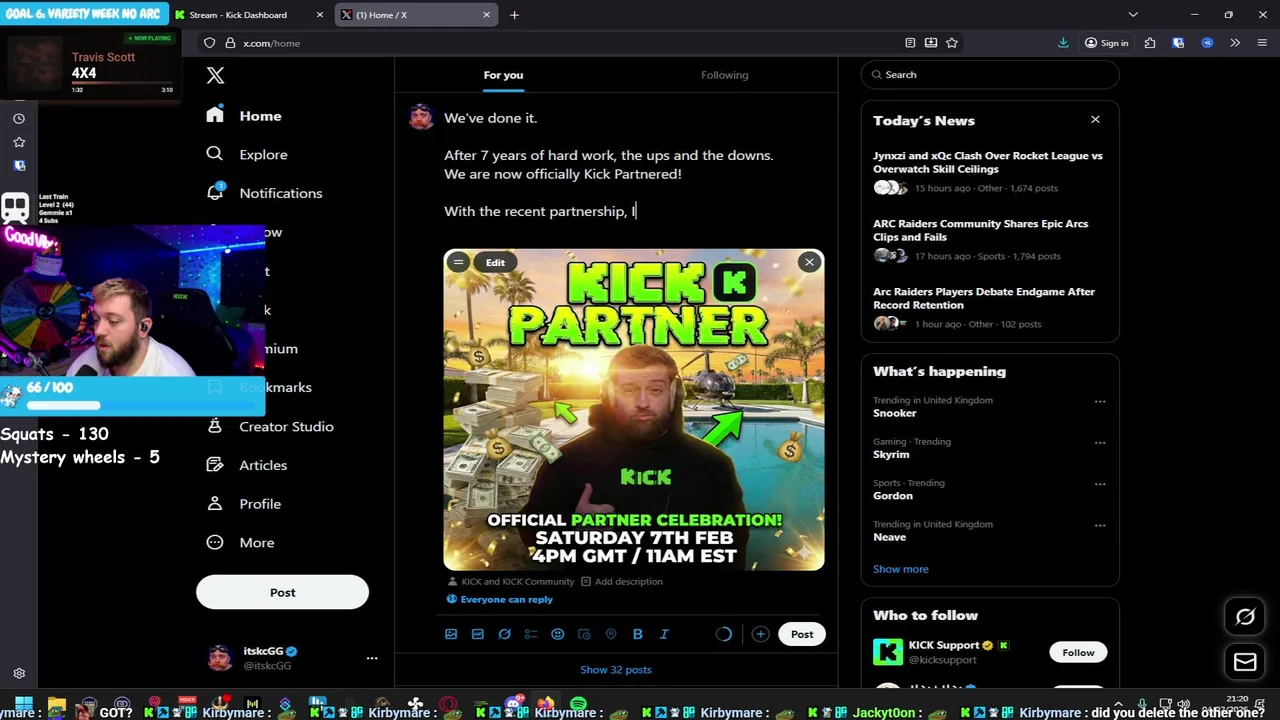
Task: Open the X logo home link
Action: pyautogui.click(x=215, y=75)
